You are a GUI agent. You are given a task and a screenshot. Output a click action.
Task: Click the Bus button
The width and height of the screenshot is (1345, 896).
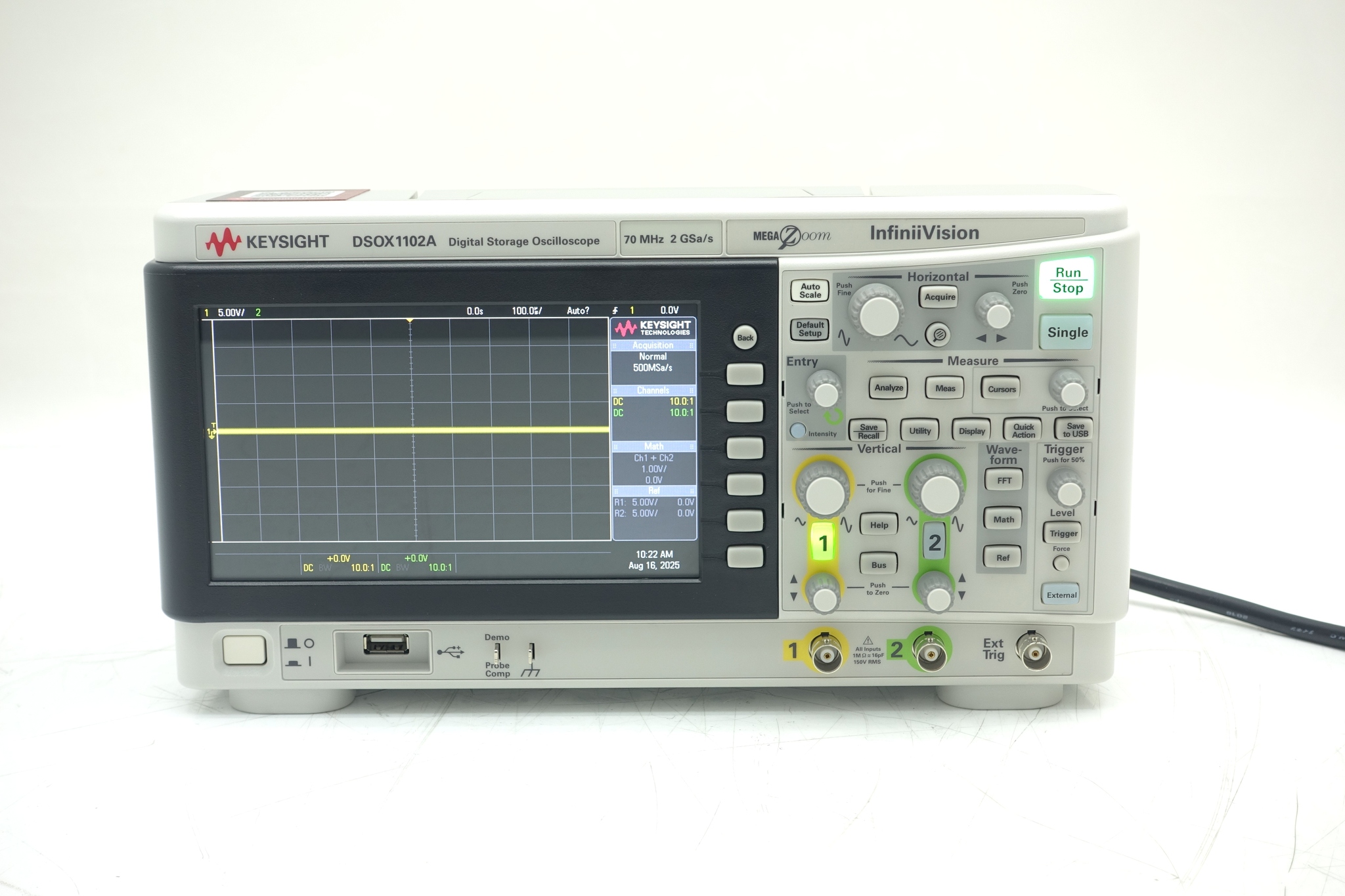click(879, 565)
